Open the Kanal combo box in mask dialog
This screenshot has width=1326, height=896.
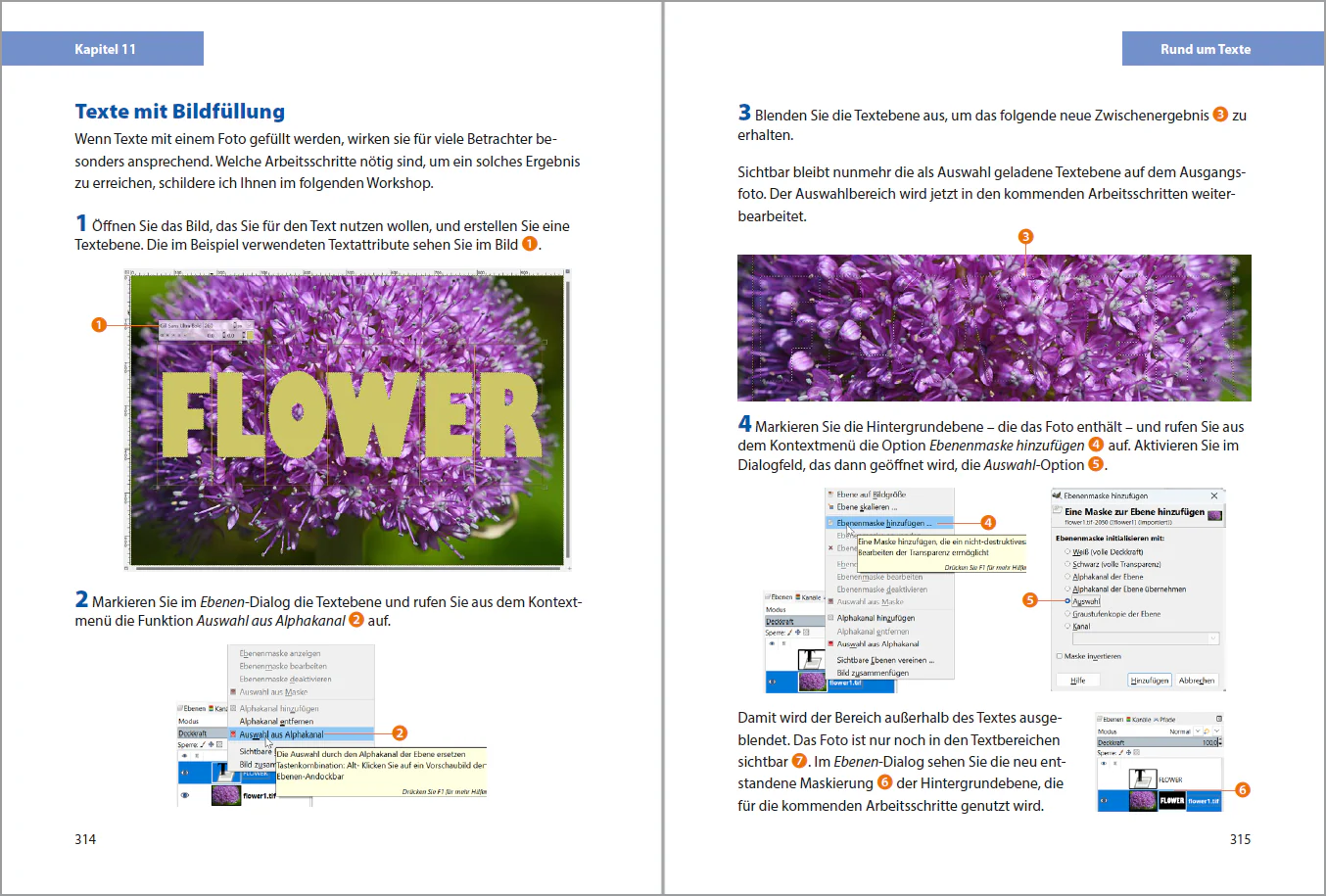point(1146,638)
